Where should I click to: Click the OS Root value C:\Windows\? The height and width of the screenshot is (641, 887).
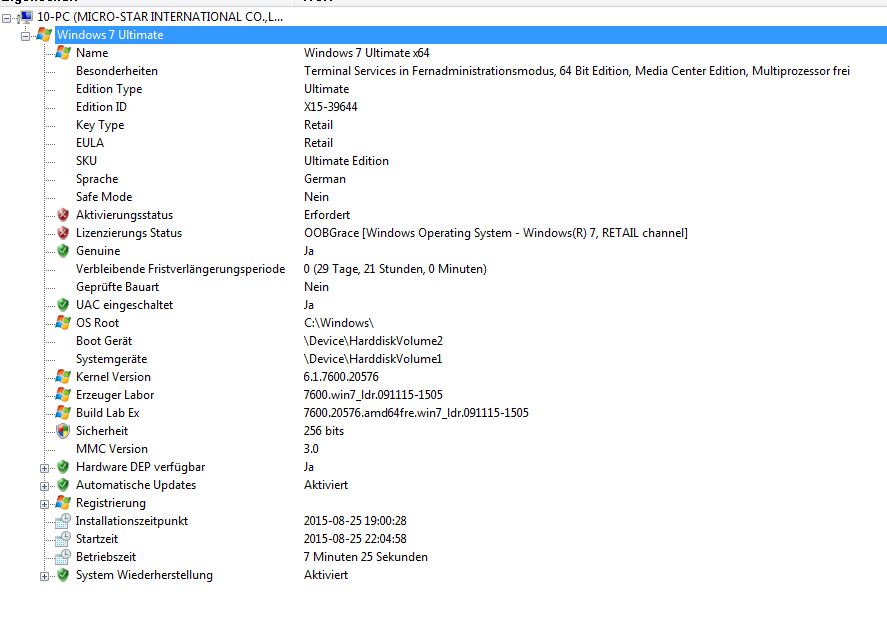pos(339,323)
